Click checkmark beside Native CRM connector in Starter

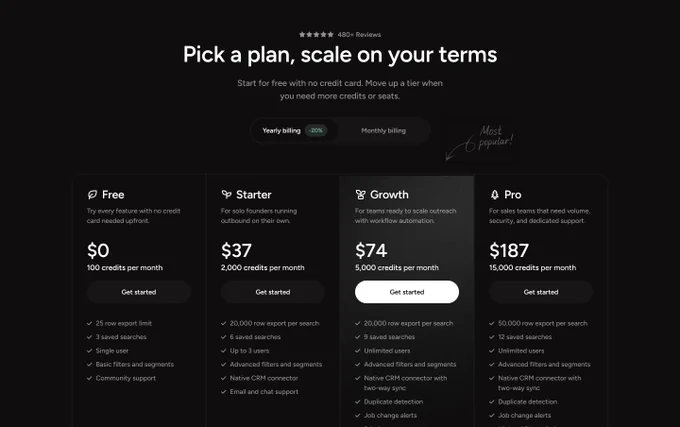coord(224,378)
